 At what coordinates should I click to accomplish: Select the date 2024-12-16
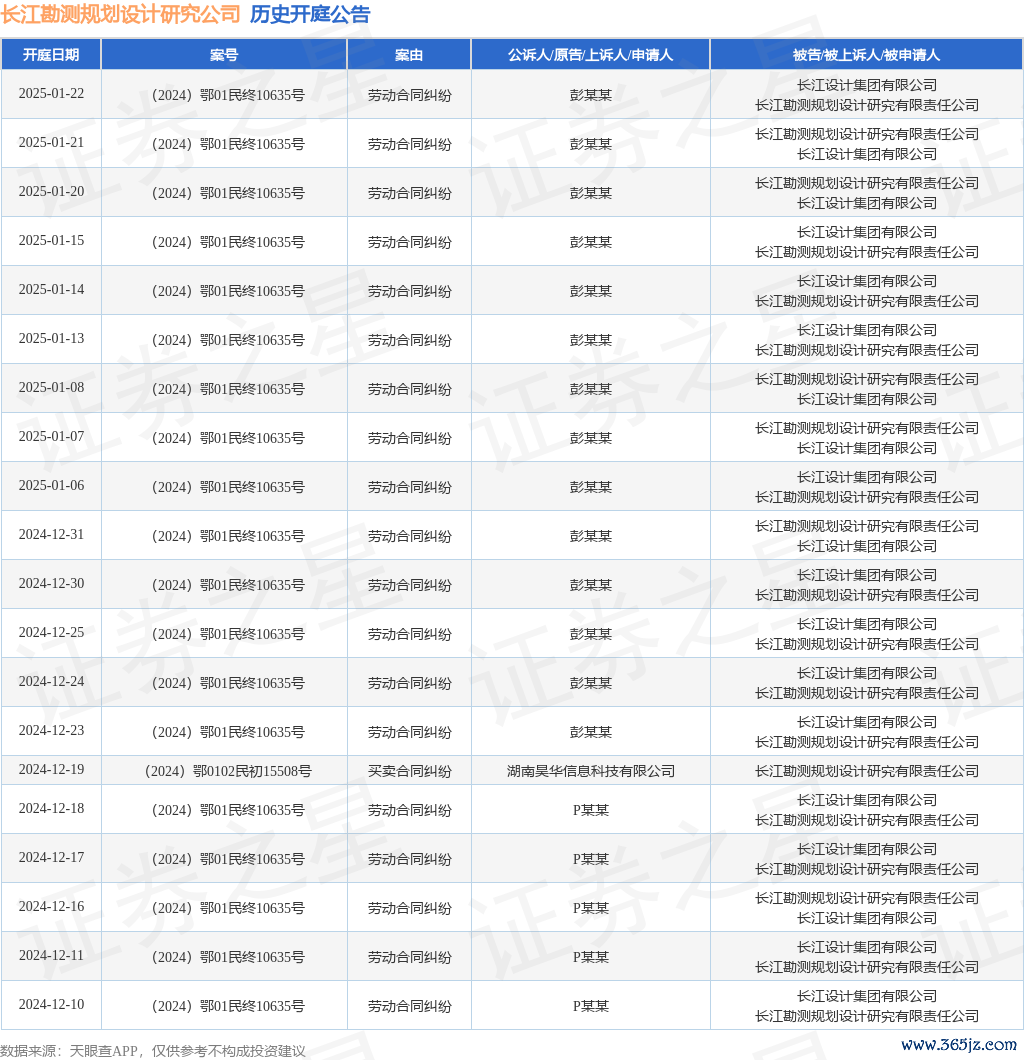[x=51, y=907]
